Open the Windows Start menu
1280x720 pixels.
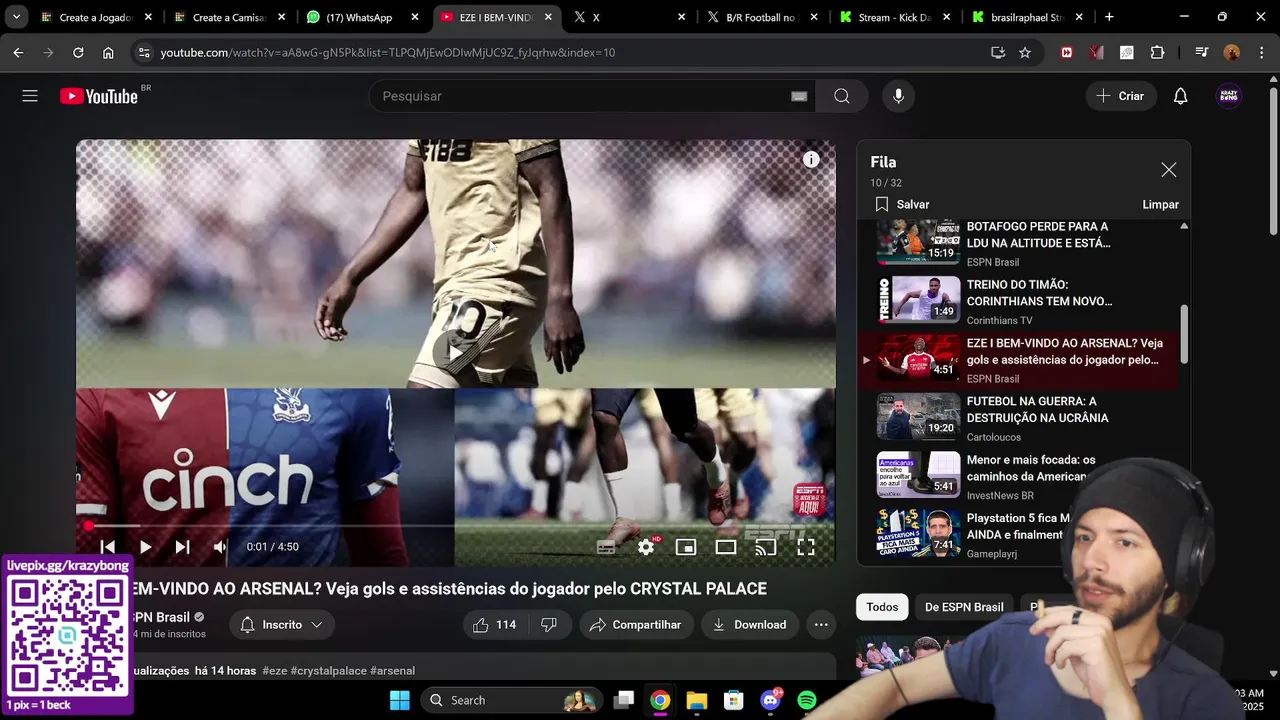pos(399,700)
